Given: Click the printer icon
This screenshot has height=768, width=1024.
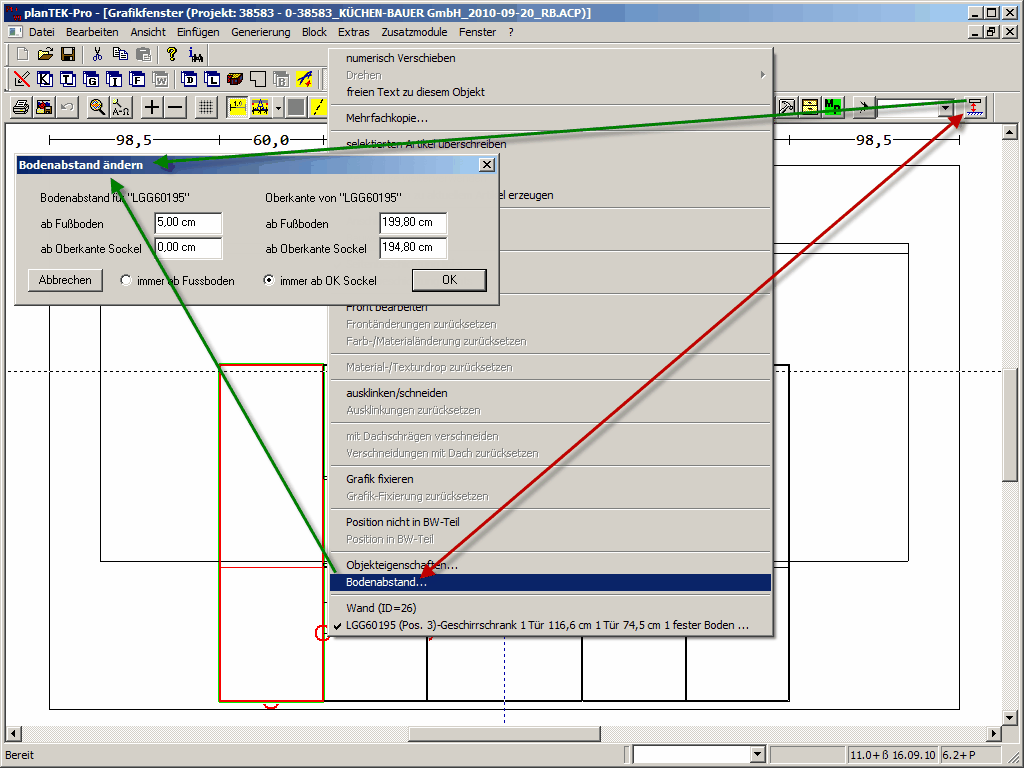Looking at the screenshot, I should pos(20,107).
